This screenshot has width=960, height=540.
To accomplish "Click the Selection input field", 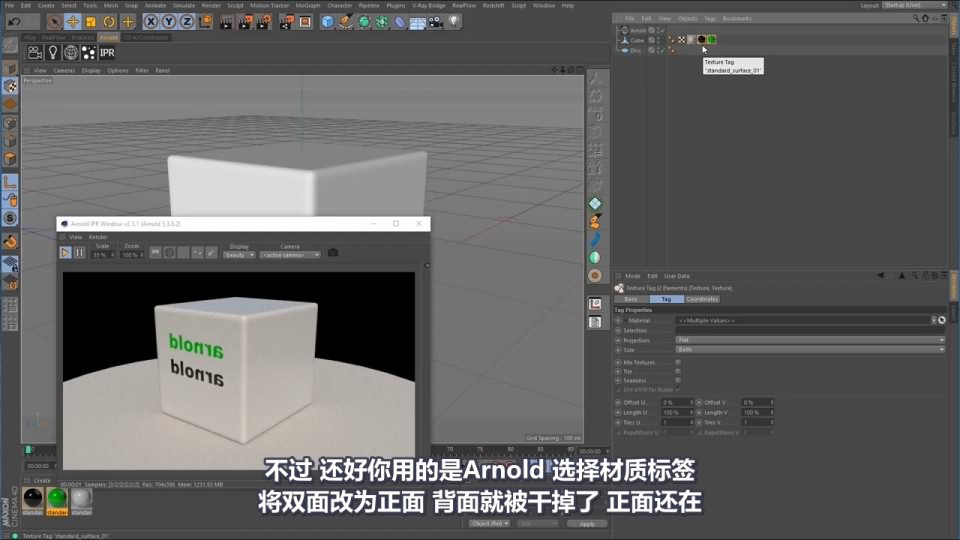I will (x=811, y=330).
